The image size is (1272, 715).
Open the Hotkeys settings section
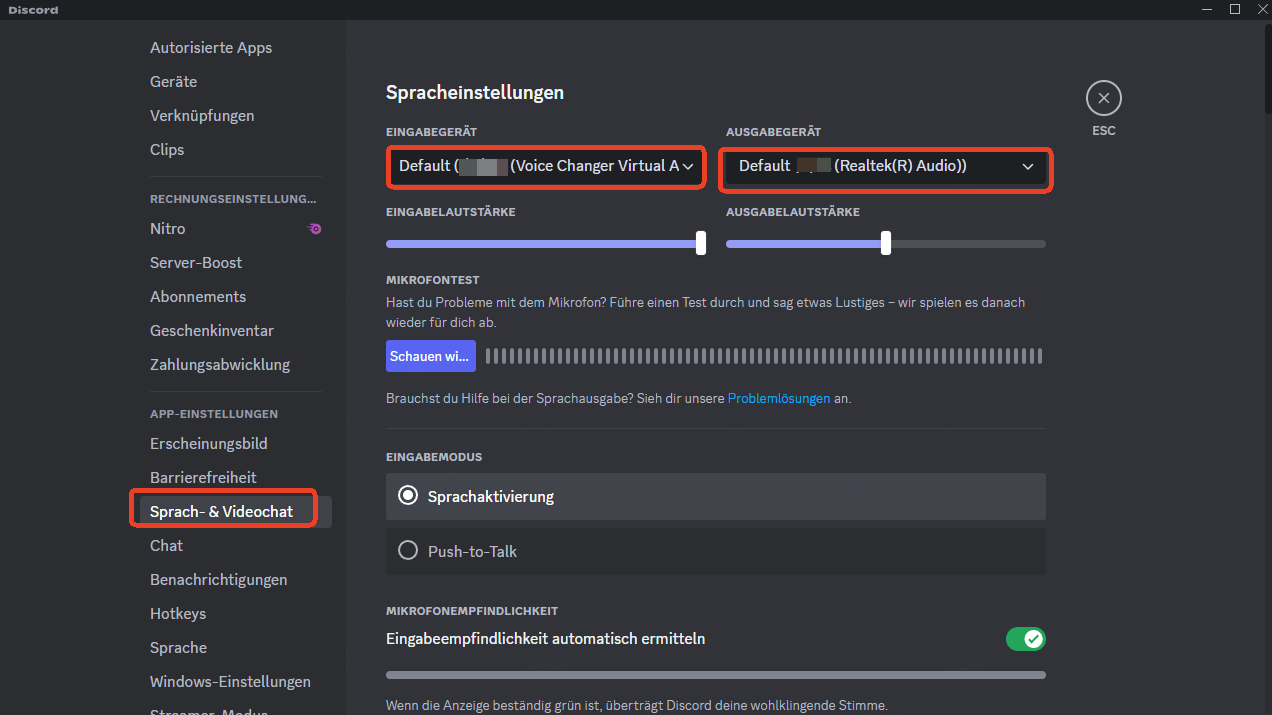coord(177,613)
